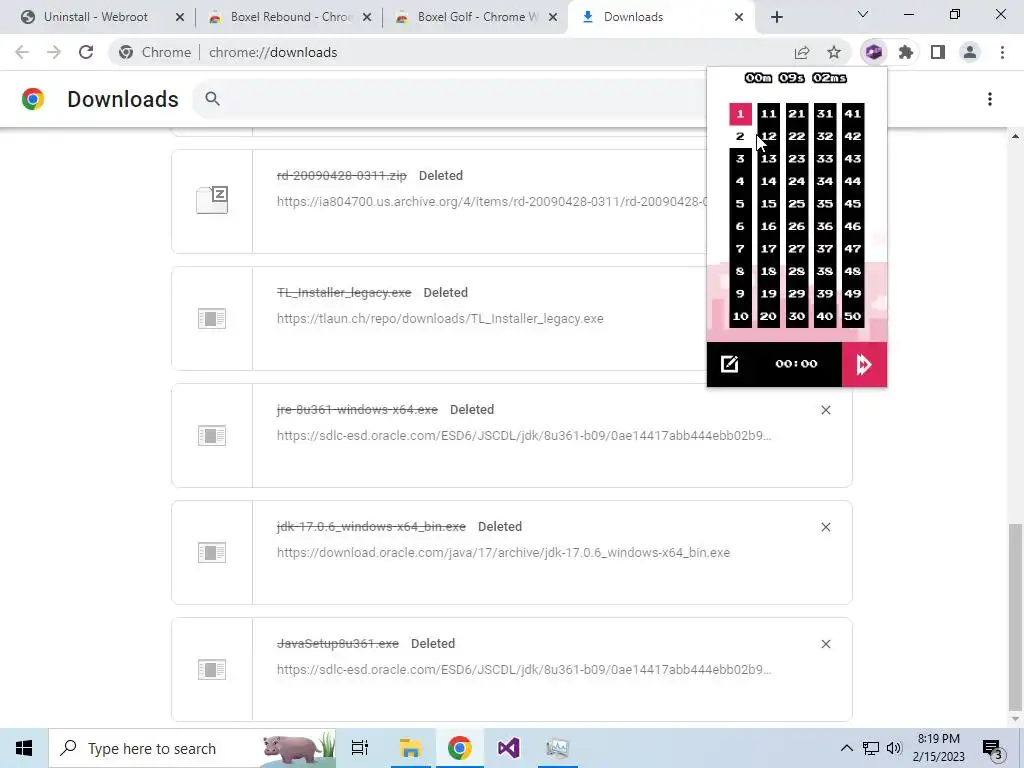Click the search magnifier in Downloads header
The width and height of the screenshot is (1024, 768).
click(x=212, y=99)
